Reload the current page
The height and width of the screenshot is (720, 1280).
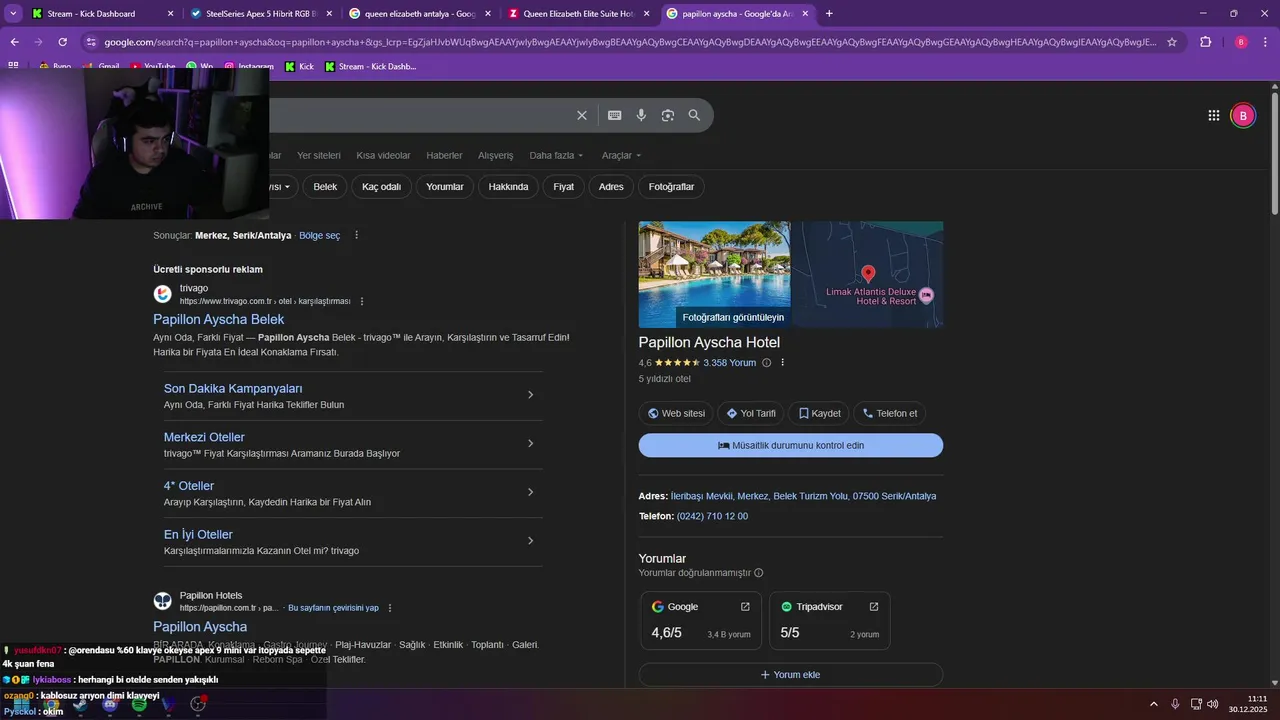click(x=63, y=42)
